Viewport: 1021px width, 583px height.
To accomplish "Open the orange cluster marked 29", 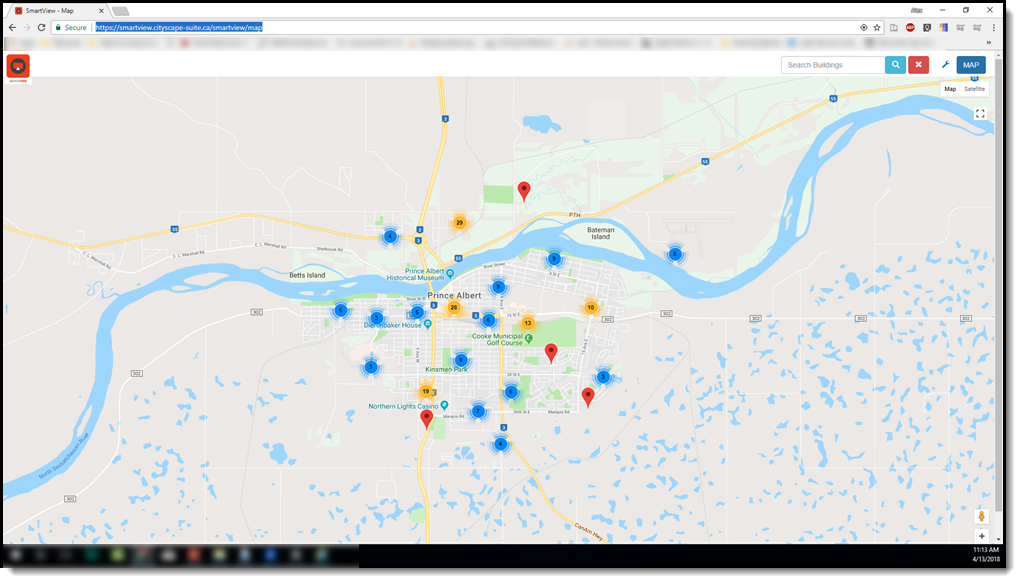I will click(459, 223).
